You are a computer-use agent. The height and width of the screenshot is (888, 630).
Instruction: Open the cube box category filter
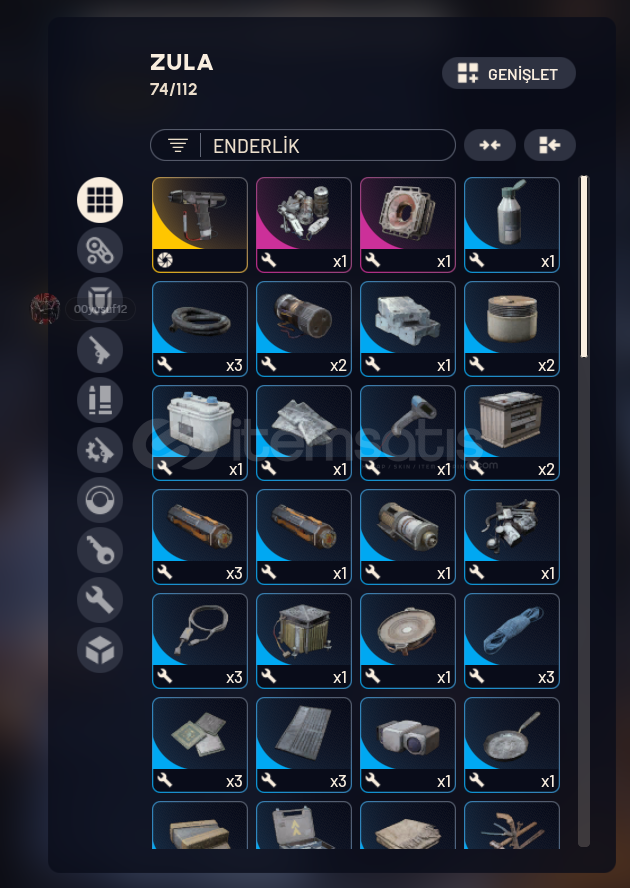point(100,650)
